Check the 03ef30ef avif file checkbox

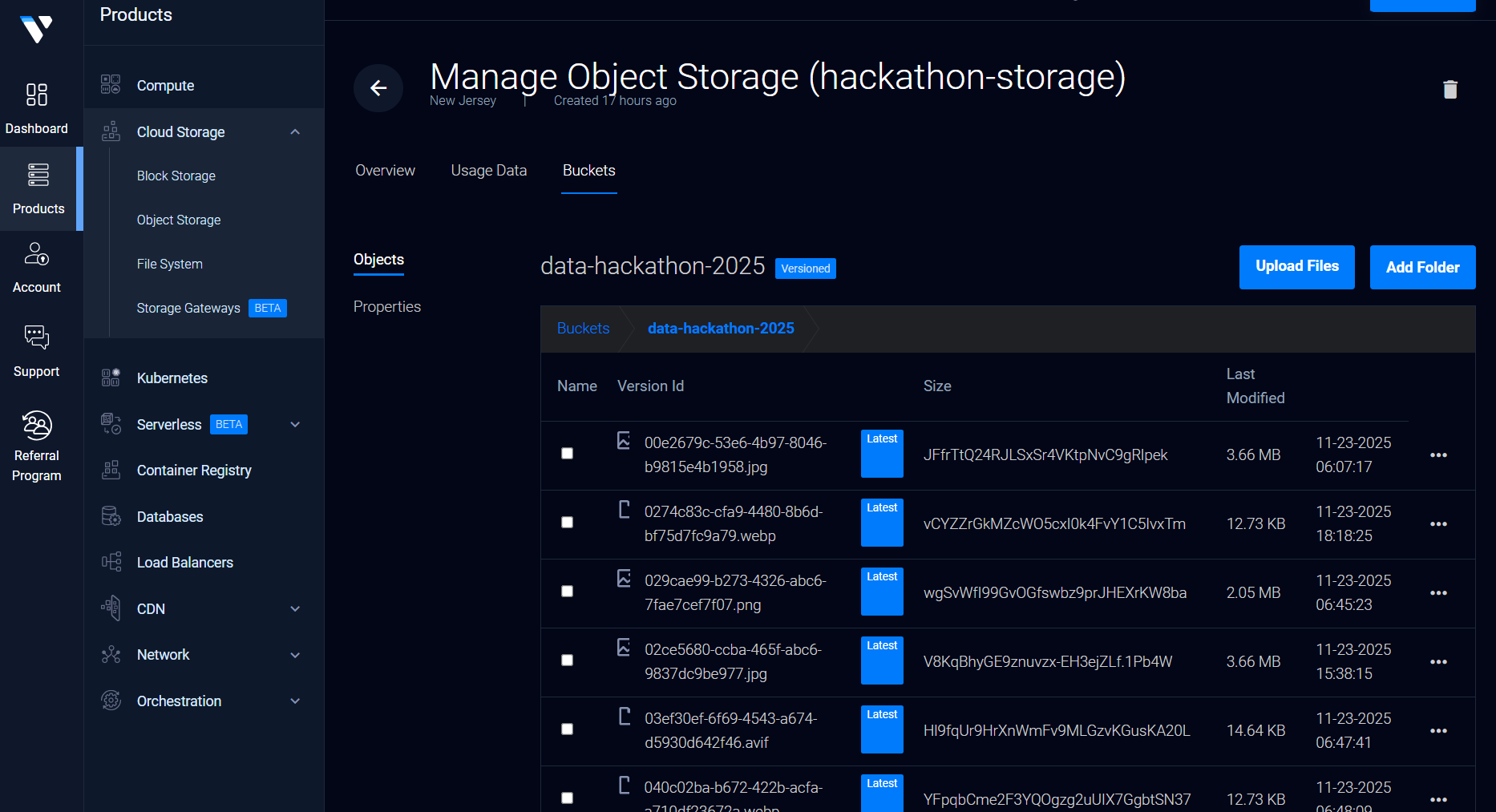(x=568, y=729)
